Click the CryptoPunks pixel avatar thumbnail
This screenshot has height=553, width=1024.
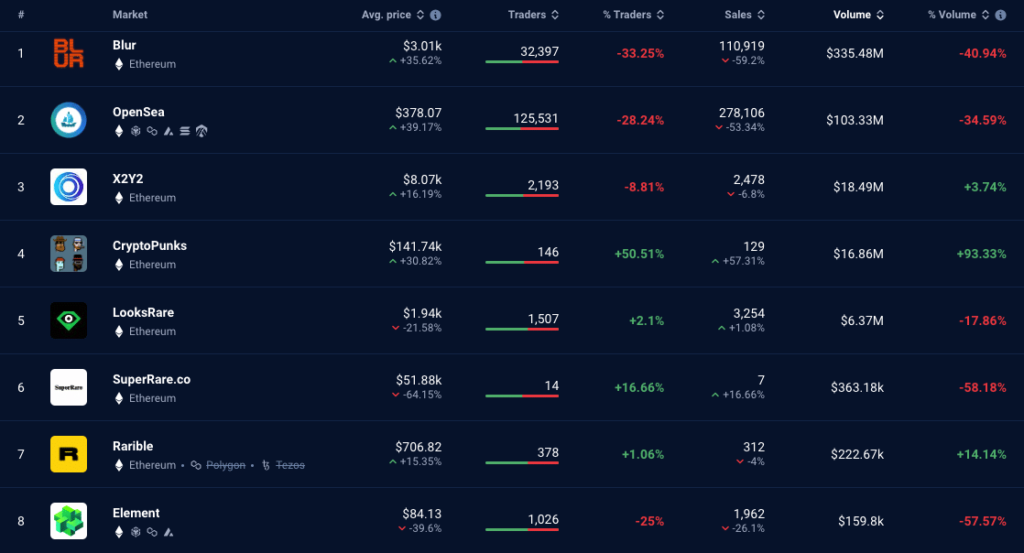[x=68, y=254]
